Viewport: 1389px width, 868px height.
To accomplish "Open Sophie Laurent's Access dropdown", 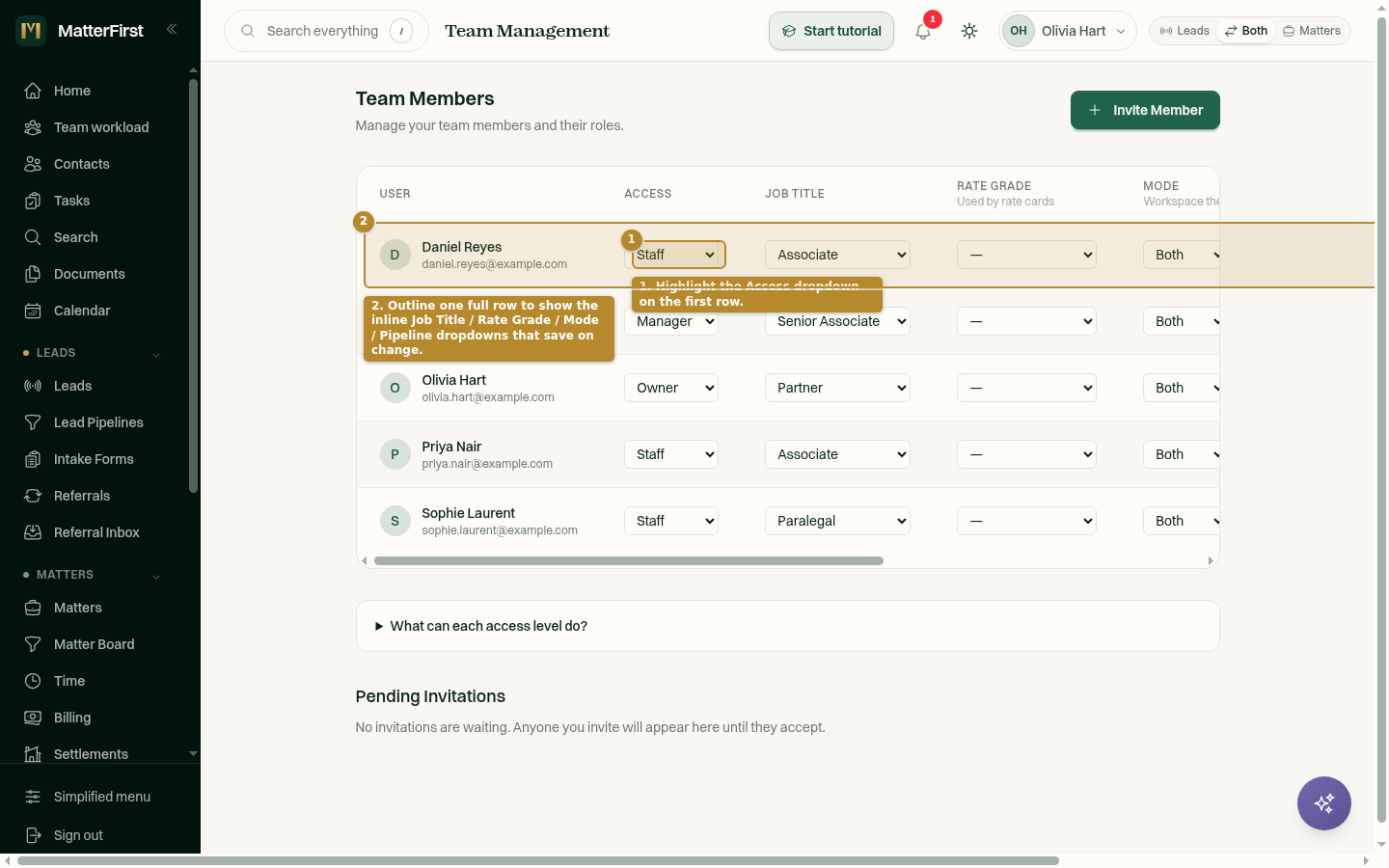I will point(671,521).
